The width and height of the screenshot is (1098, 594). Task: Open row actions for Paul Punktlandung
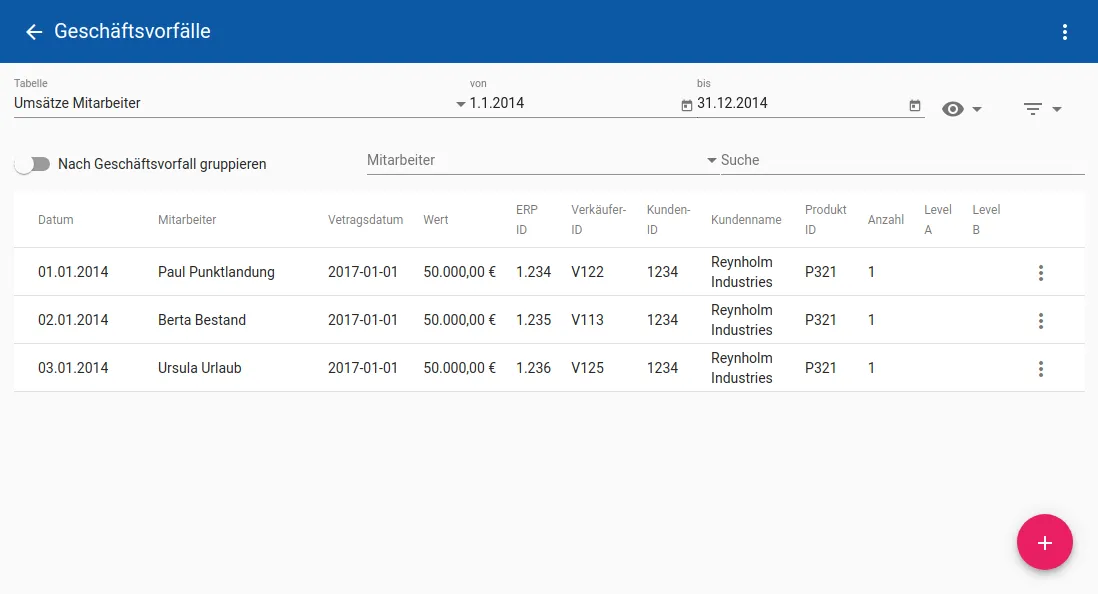point(1041,271)
